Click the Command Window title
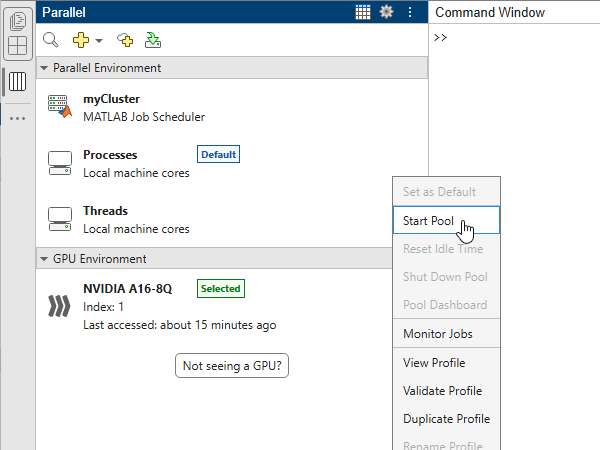600x450 pixels. coord(490,12)
